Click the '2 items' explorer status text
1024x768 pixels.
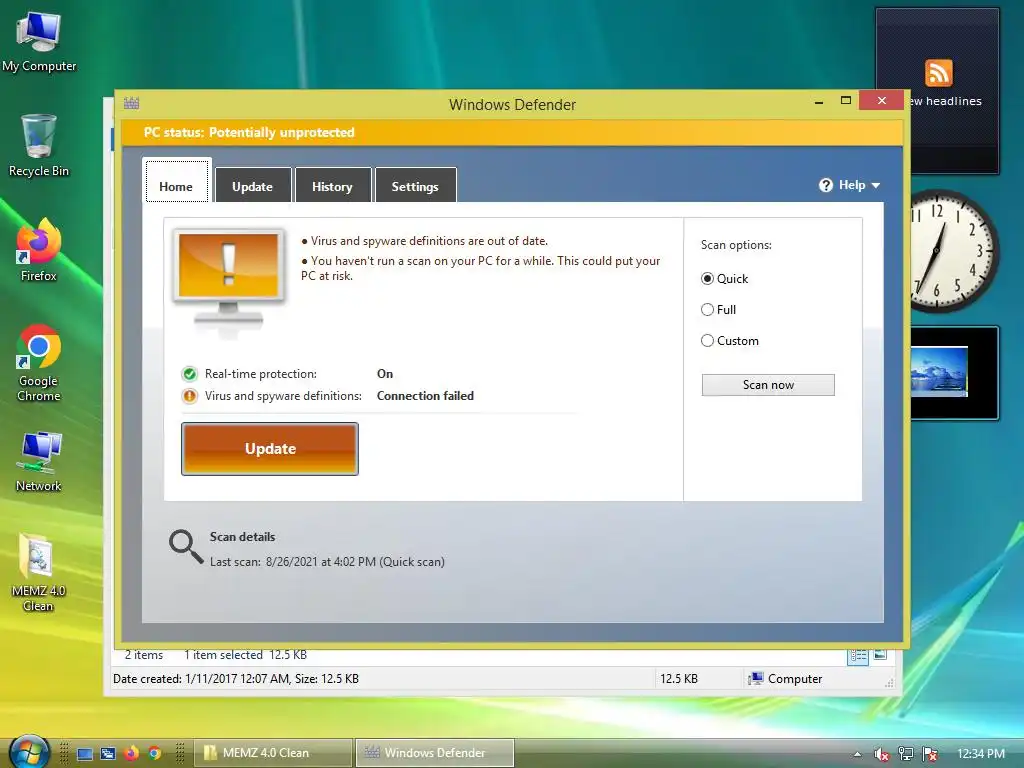pyautogui.click(x=144, y=655)
